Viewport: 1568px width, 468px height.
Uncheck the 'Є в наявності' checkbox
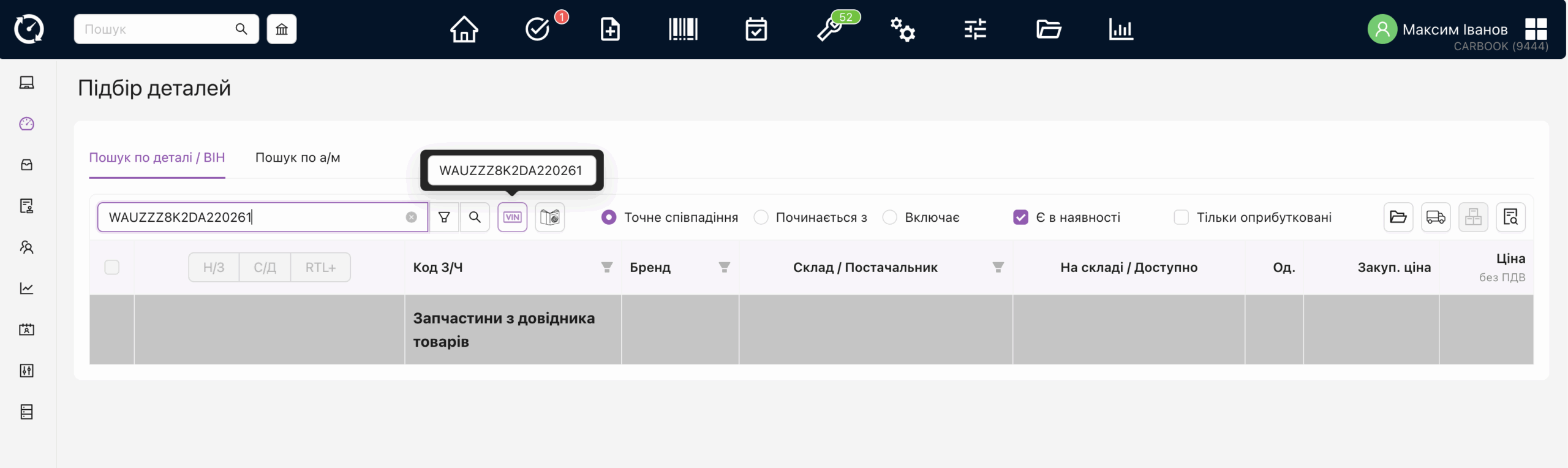tap(1020, 217)
